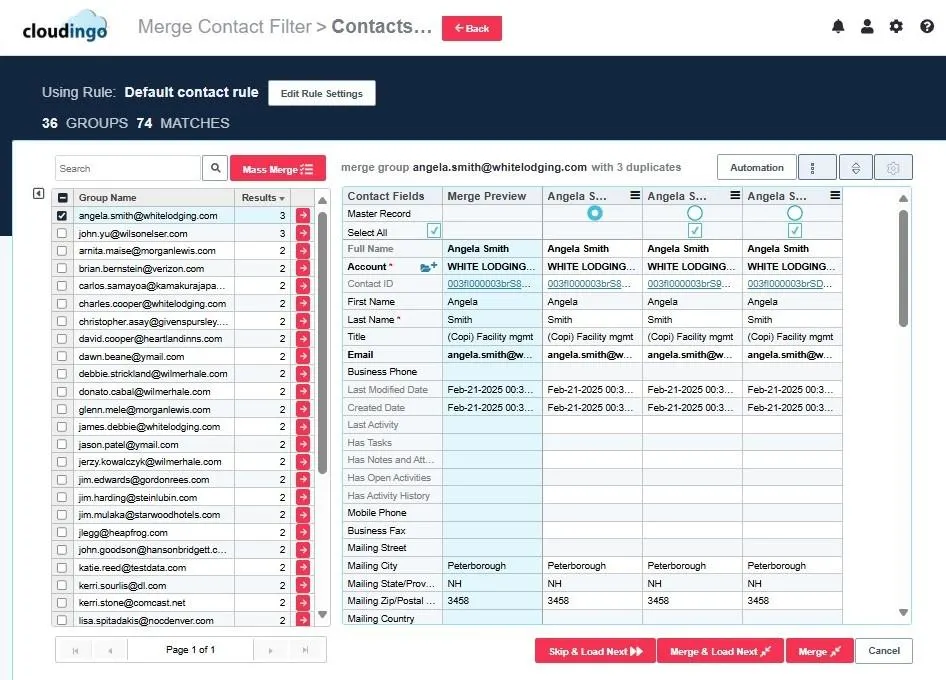Click Merge & Load Next button
Image resolution: width=946 pixels, height=680 pixels.
click(x=719, y=651)
